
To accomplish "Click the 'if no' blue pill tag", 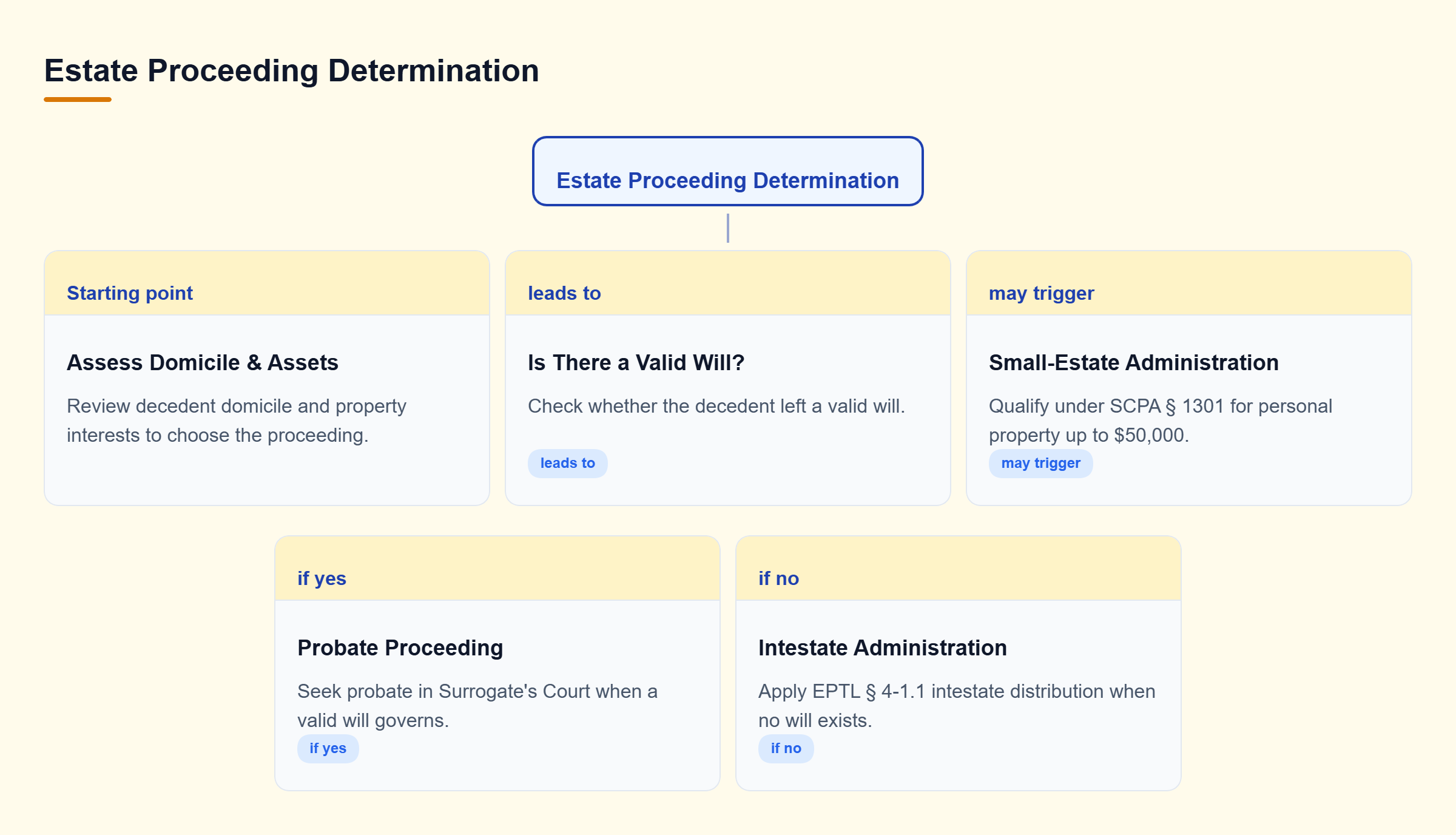I will click(786, 748).
